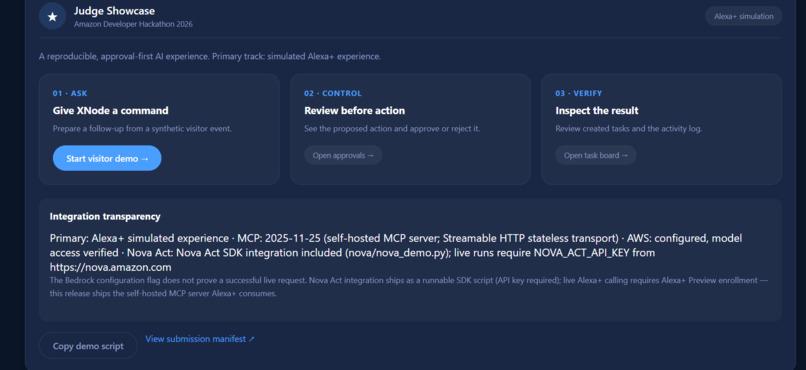Start the visitor demo
This screenshot has width=806, height=370.
pos(107,158)
